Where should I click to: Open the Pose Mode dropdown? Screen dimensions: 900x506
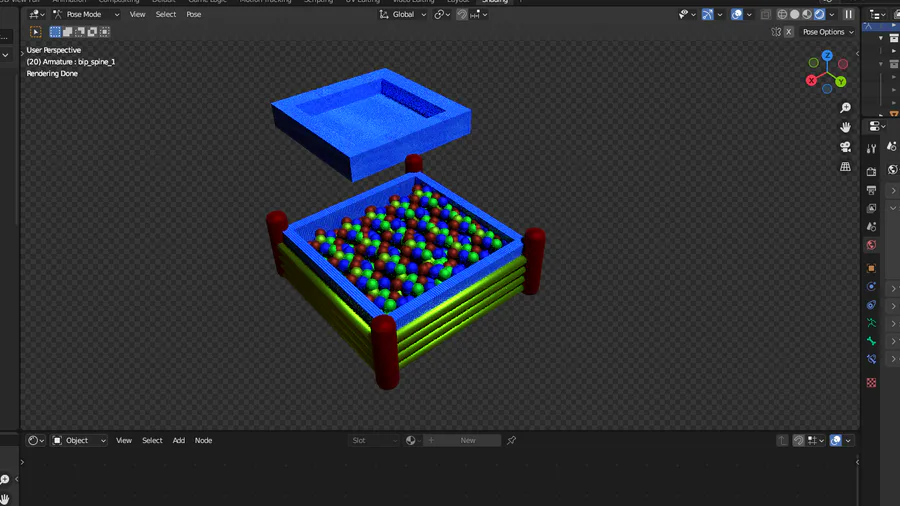[x=86, y=14]
